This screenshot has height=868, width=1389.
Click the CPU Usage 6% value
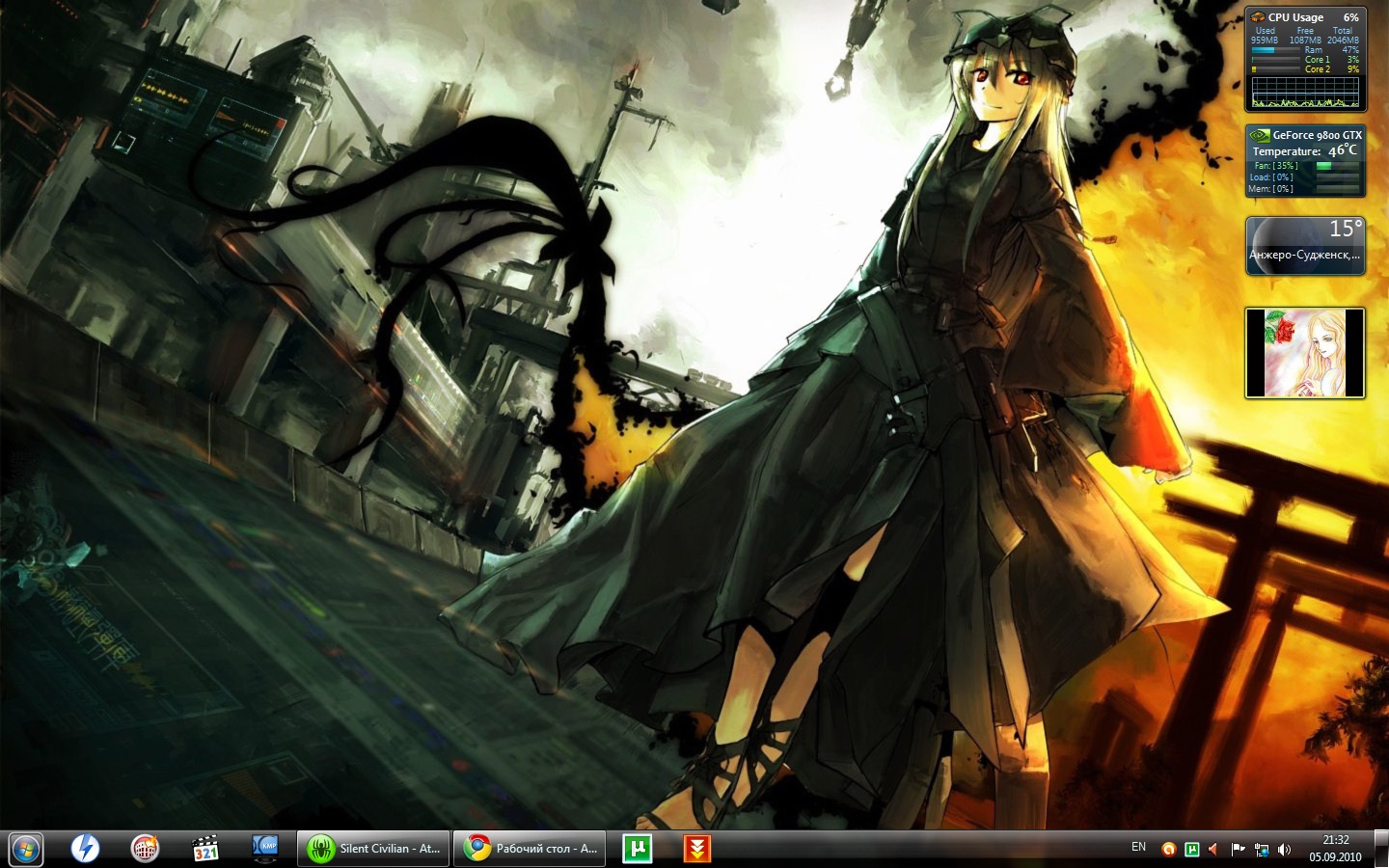pyautogui.click(x=1350, y=17)
